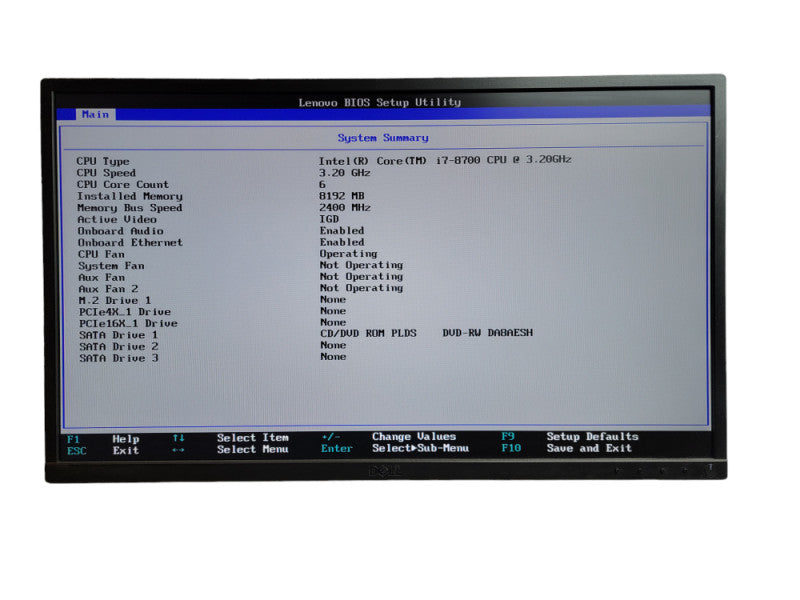
Task: Select the M.2 Drive 1 label
Action: tap(115, 301)
